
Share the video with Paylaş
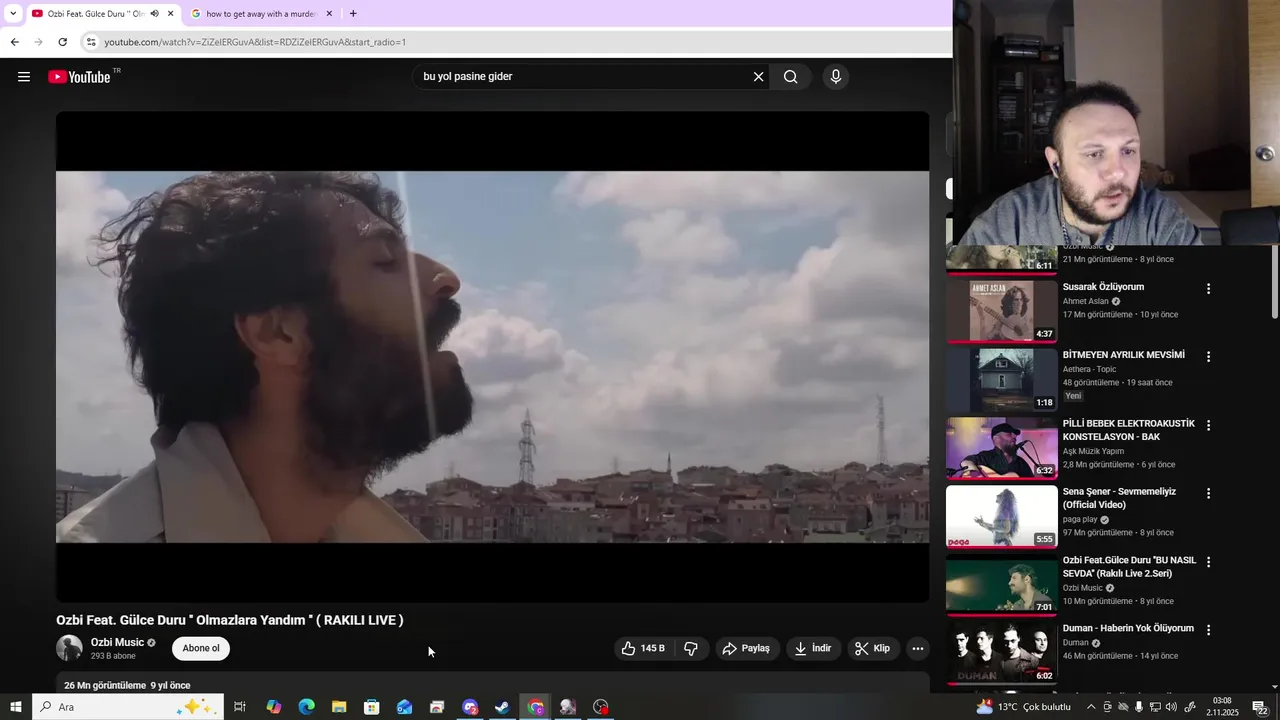[747, 648]
